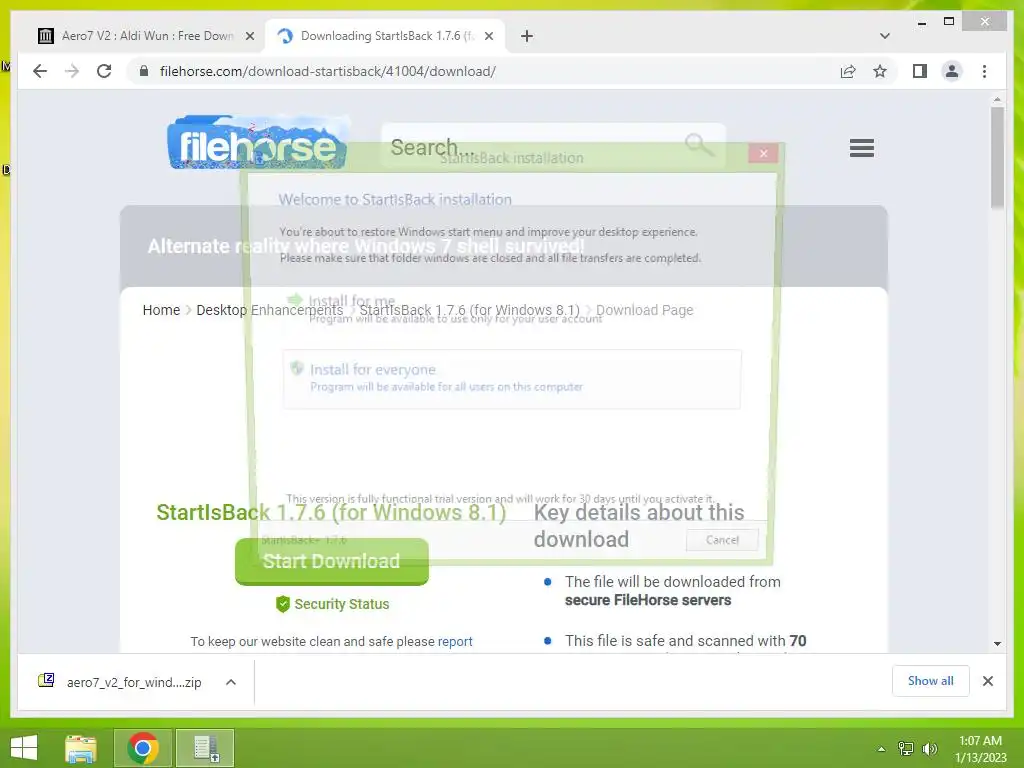Click StartIsBack 1.7.6 page heading
The image size is (1024, 768).
(331, 513)
